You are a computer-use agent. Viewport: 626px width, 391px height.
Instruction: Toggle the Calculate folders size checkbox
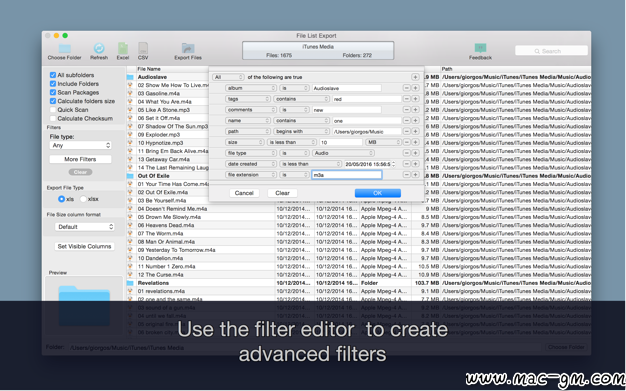pos(53,101)
